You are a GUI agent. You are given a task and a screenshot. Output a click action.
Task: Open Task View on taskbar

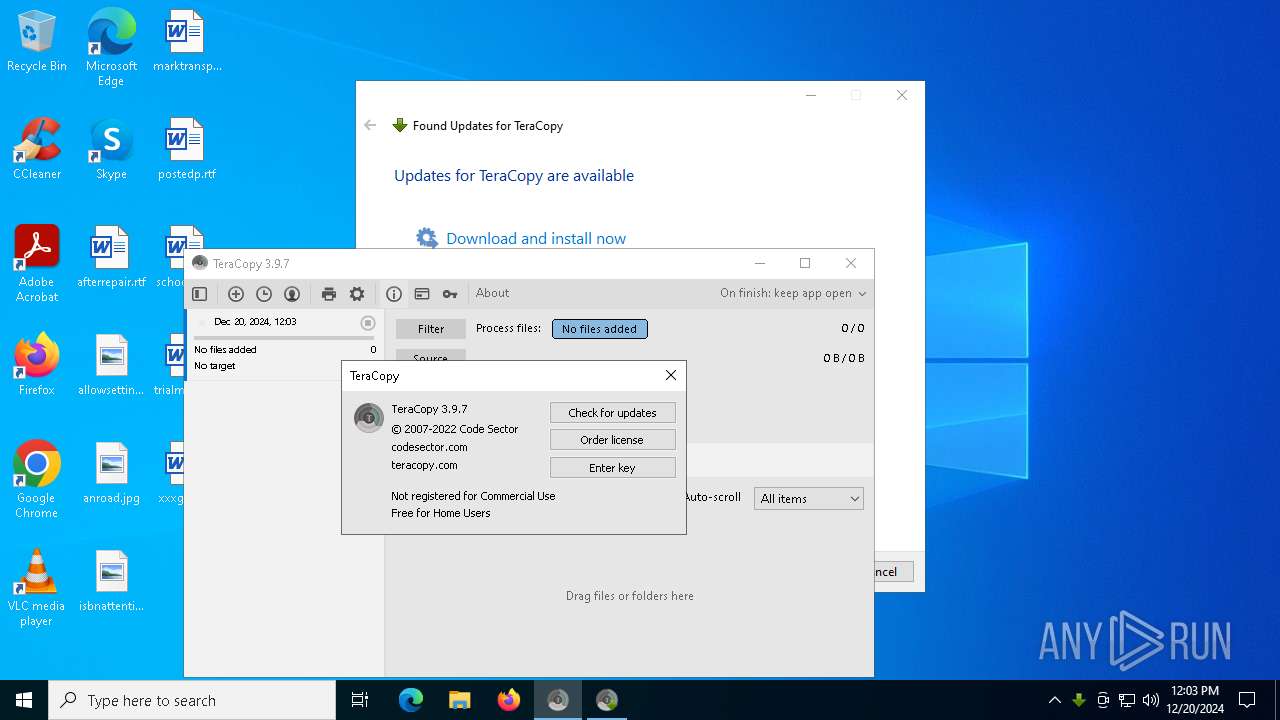tap(360, 700)
